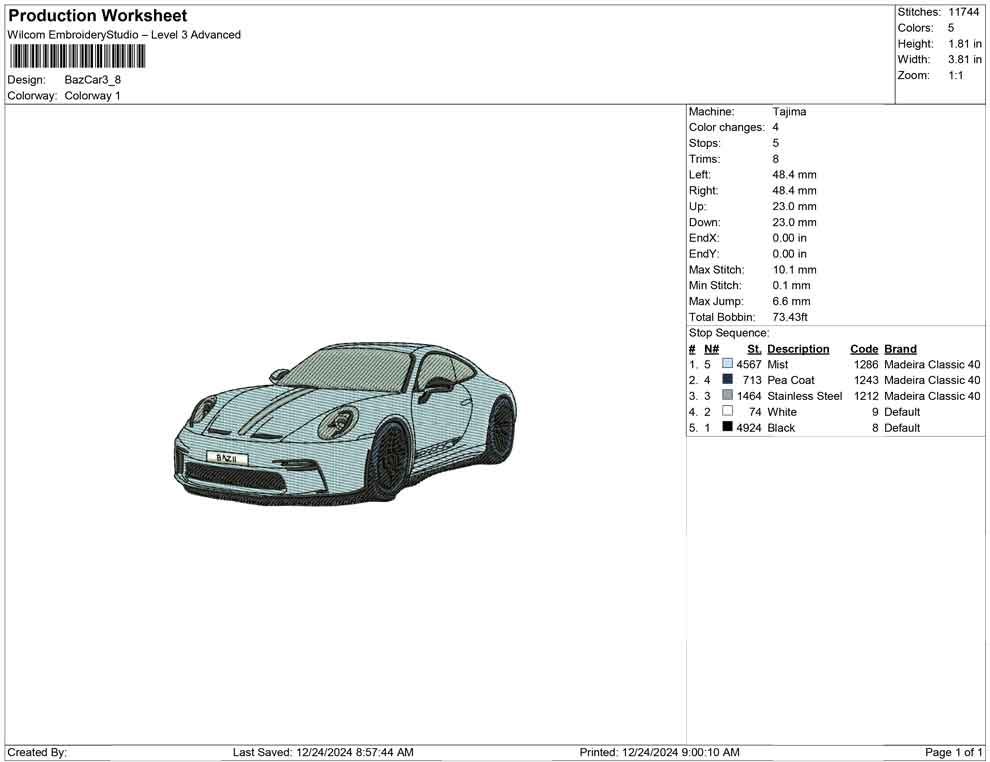Click the Pea Coat color swatch
The image size is (990, 762).
(x=727, y=381)
